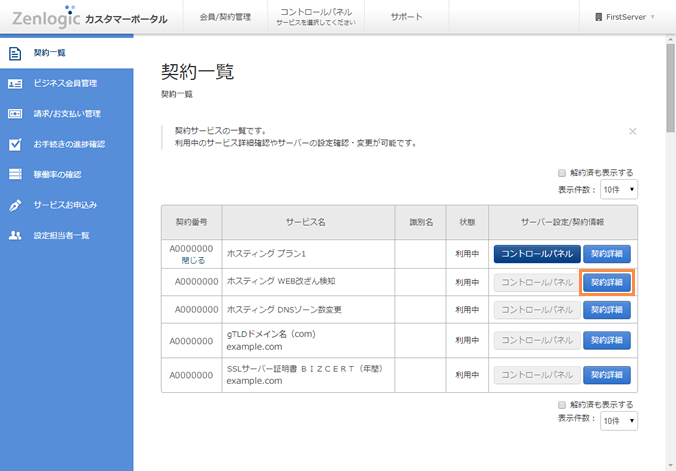Click the お手続きの進捗確認 checkmark icon
676x471 pixels.
15,144
